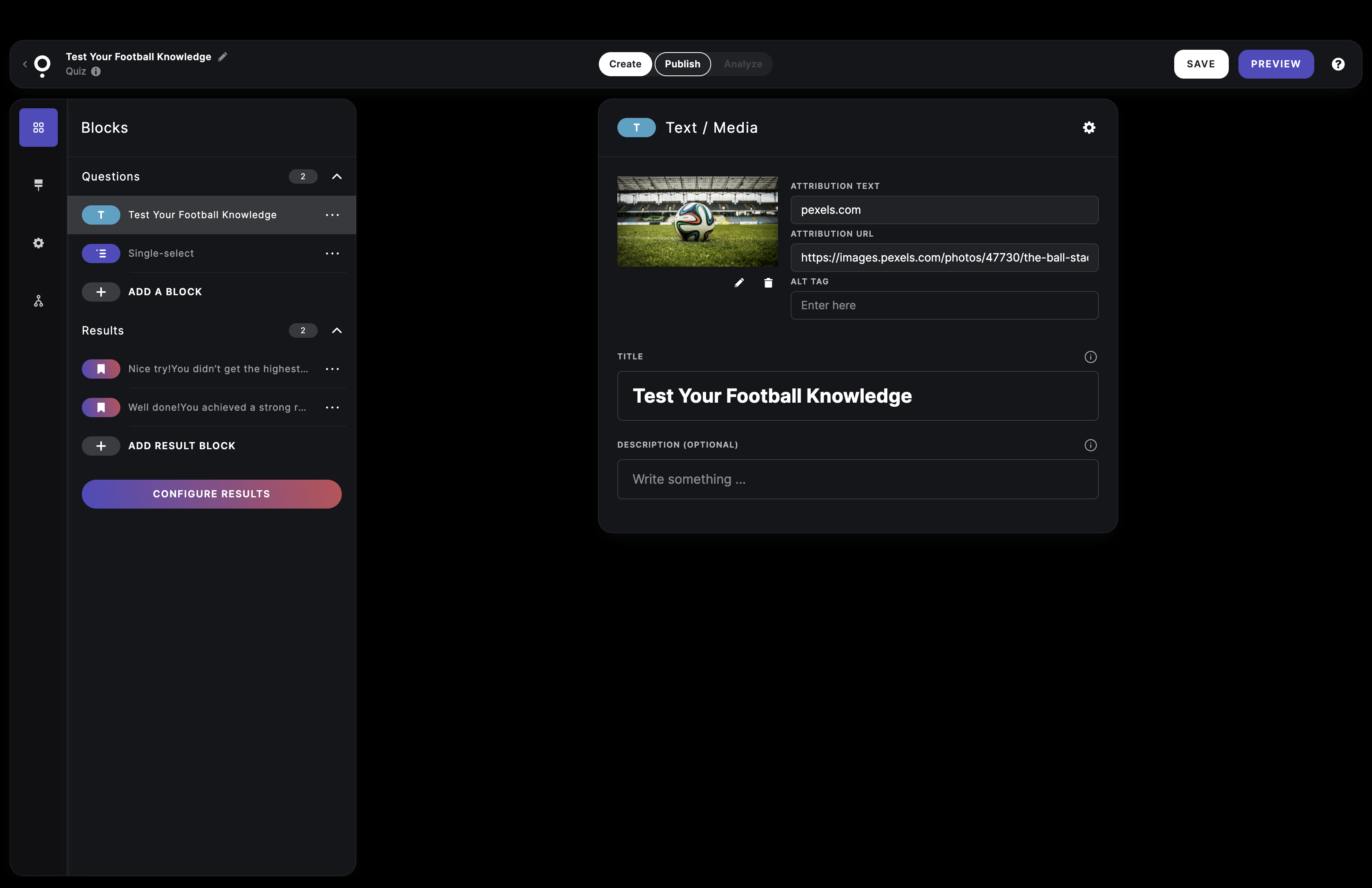This screenshot has height=888, width=1372.
Task: Switch to the Create tab
Action: tap(625, 64)
